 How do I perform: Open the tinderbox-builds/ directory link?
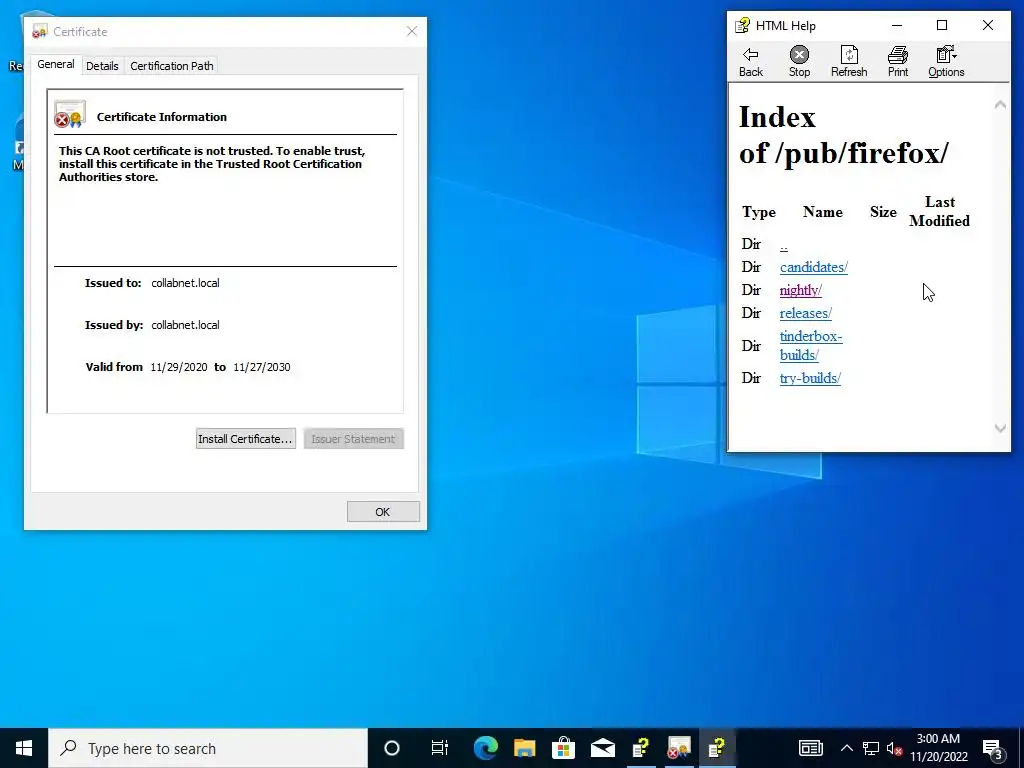point(810,345)
